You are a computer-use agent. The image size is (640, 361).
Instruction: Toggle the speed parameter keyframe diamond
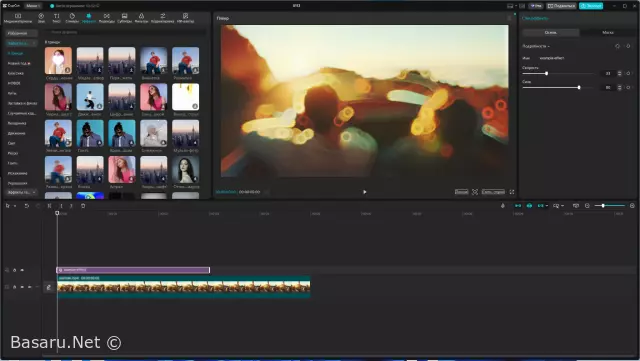(628, 74)
